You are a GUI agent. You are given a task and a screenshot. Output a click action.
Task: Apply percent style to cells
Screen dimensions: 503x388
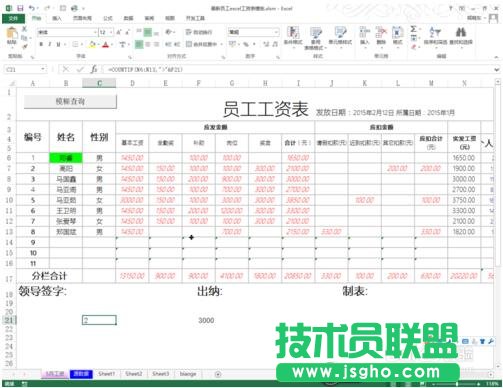(x=246, y=44)
